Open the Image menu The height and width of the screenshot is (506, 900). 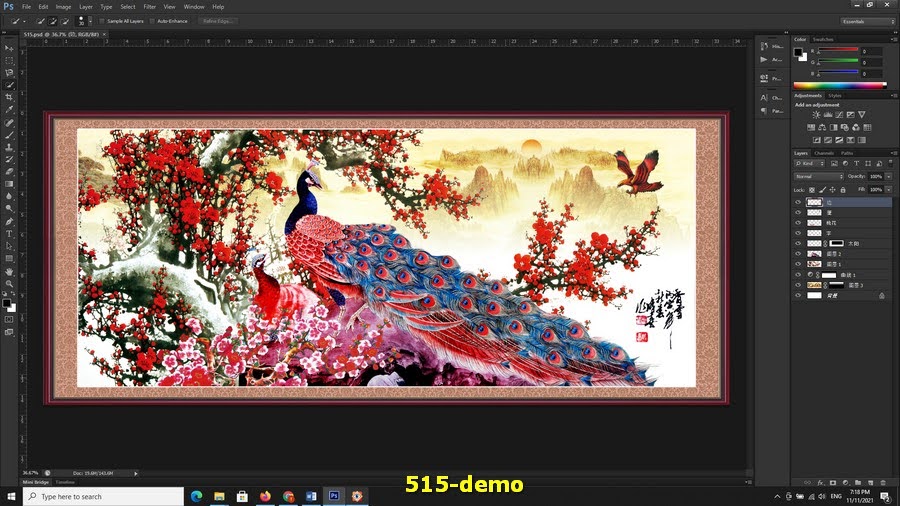pos(63,7)
